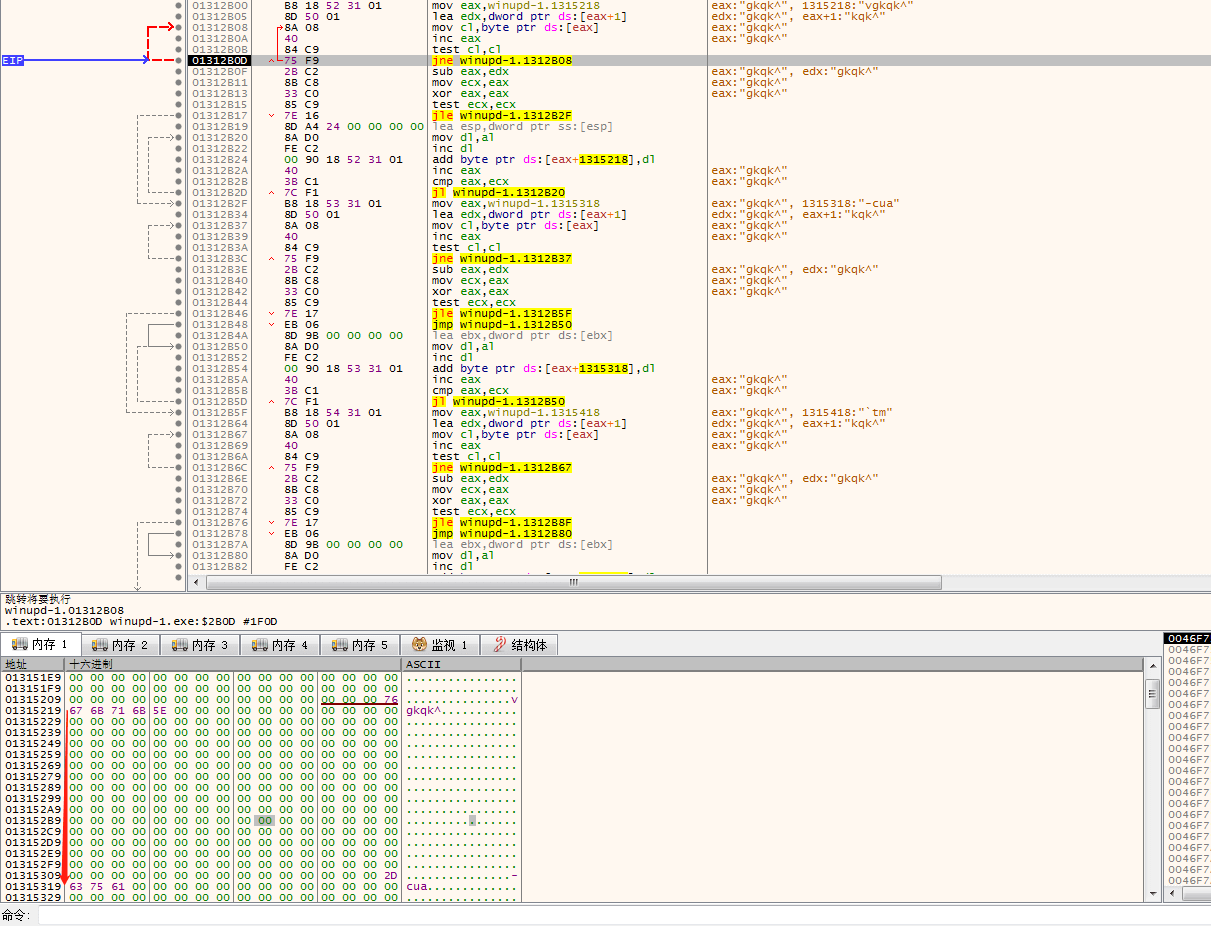Switch to the 结构体 tab
Screen dimensions: 1211x926
pos(519,645)
